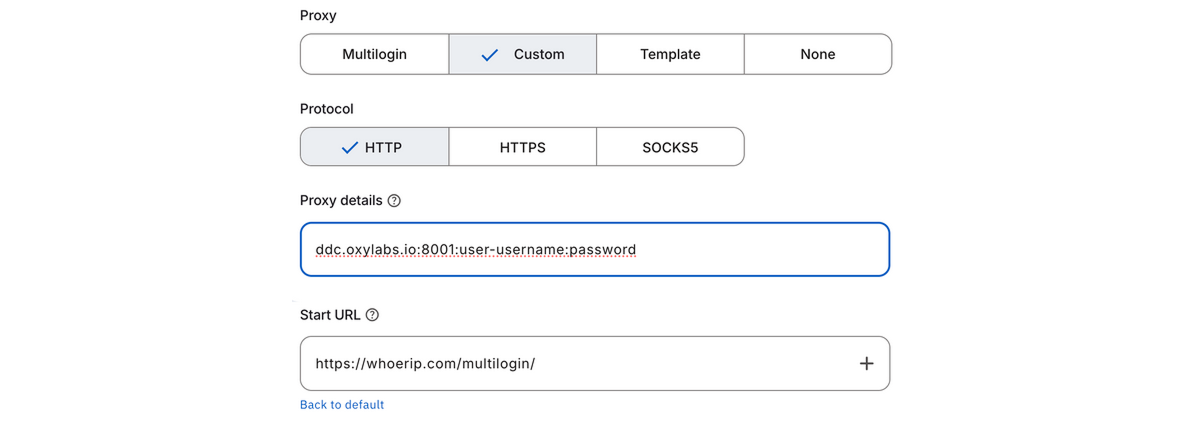Switch protocol to HTTPS
Screen dimensions: 1200x422
(x=522, y=147)
